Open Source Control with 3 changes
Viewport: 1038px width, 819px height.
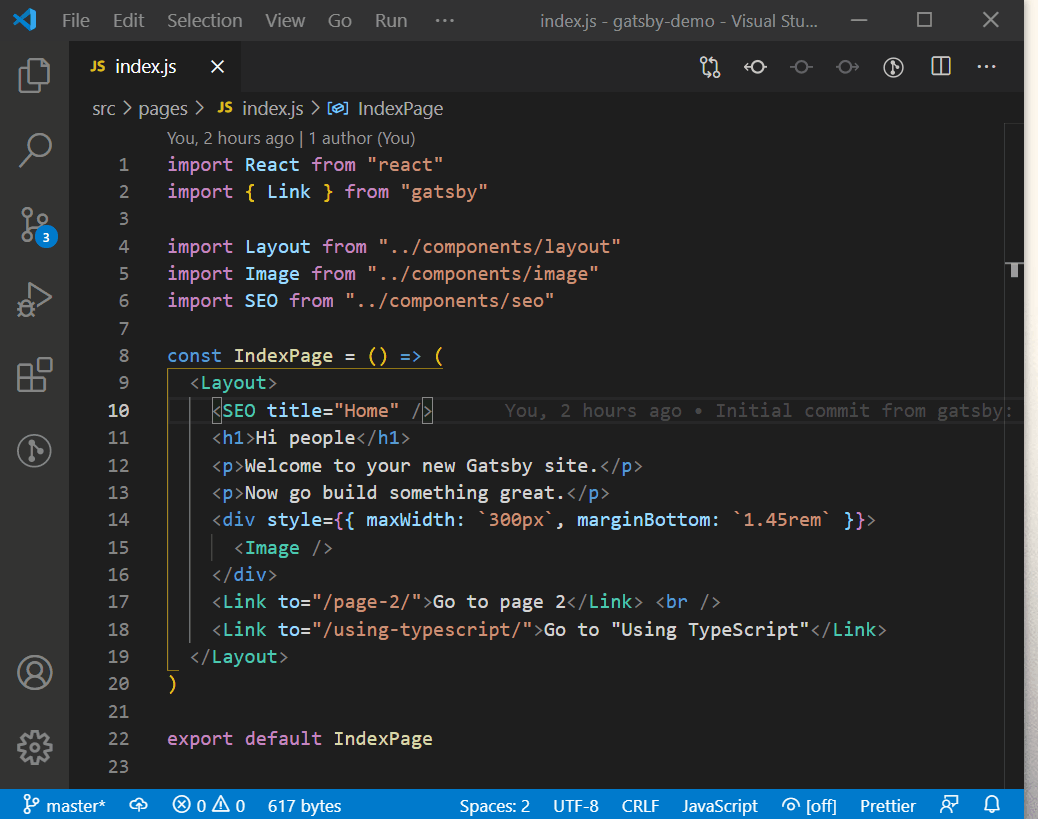pos(34,225)
